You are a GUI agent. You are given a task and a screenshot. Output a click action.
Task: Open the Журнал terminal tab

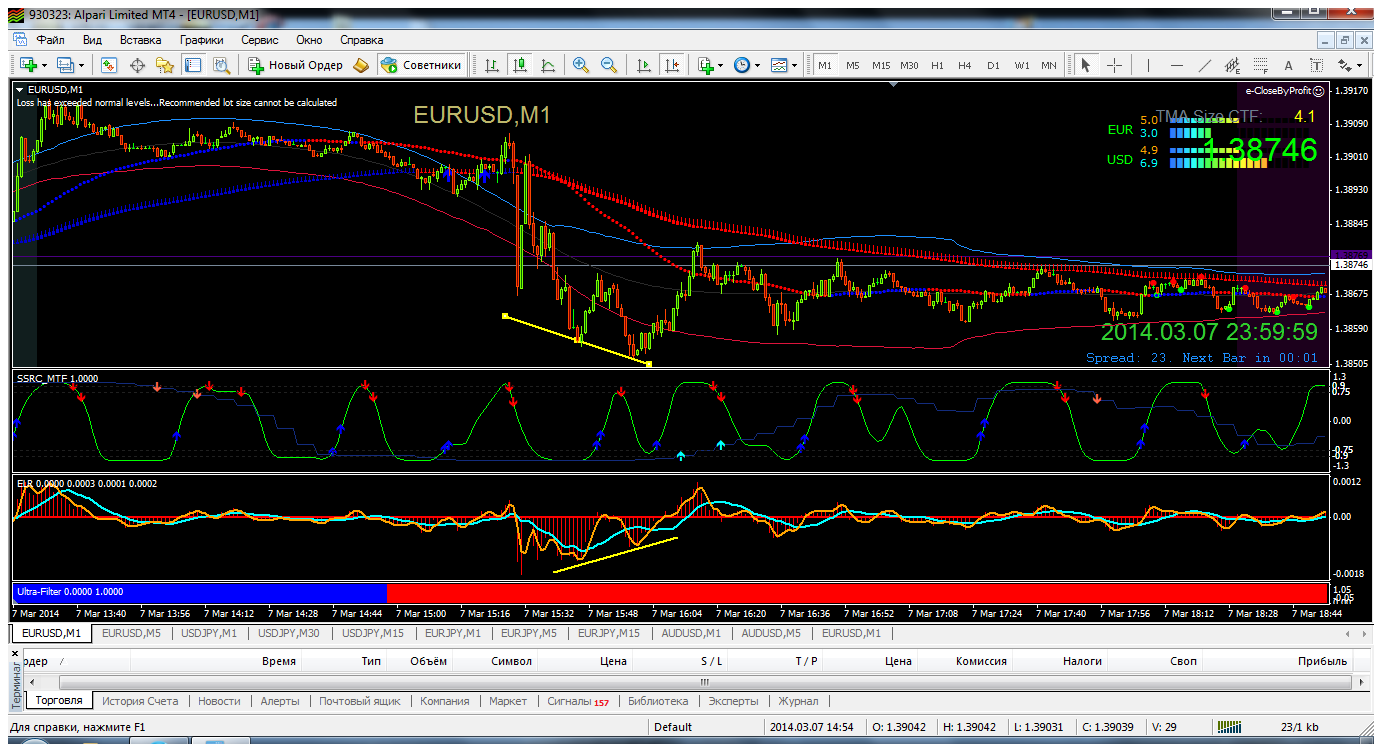(799, 701)
